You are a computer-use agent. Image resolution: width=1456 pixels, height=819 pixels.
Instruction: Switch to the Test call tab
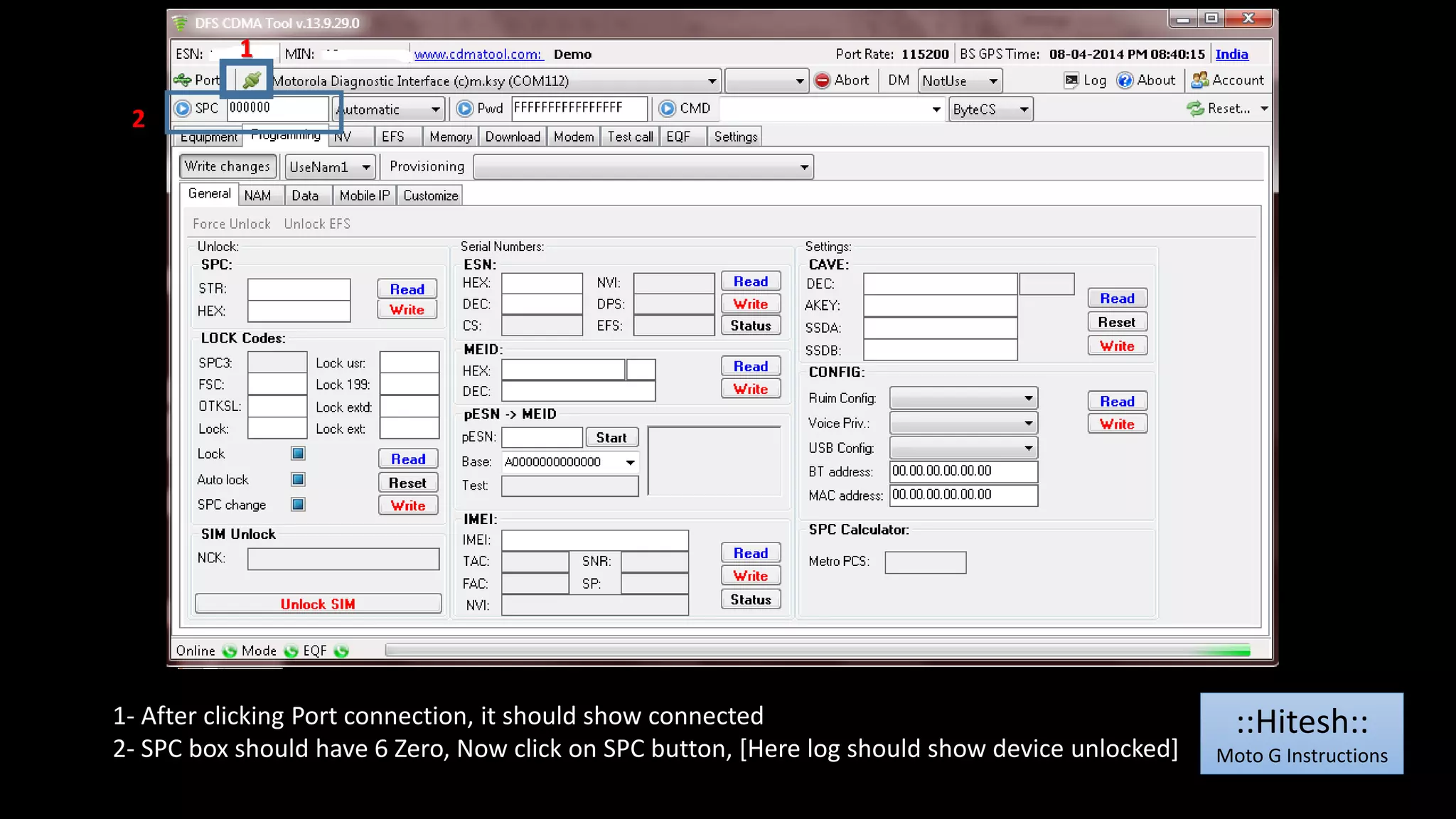[x=630, y=136]
